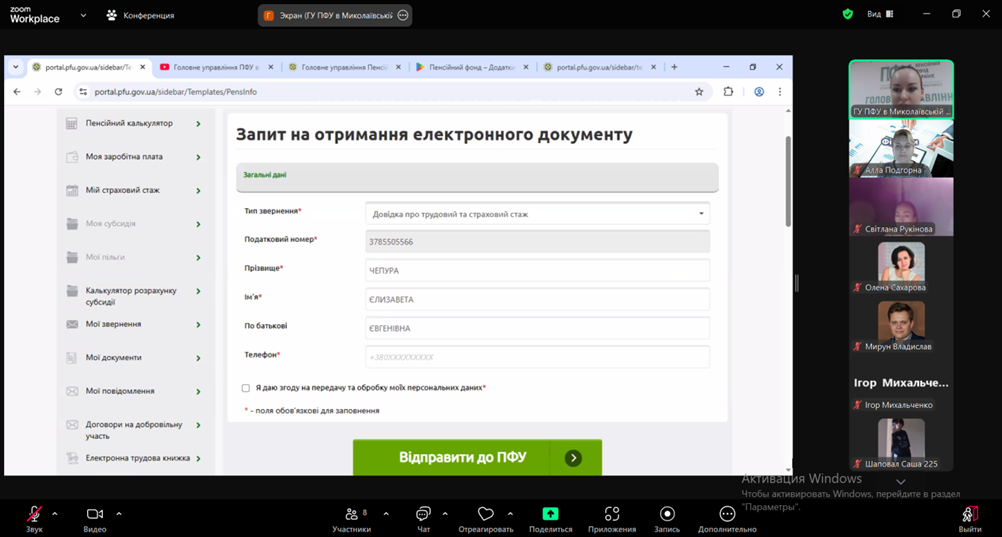Click the folder icon beside Калькулятор розрахунку субсидії

pyautogui.click(x=72, y=291)
